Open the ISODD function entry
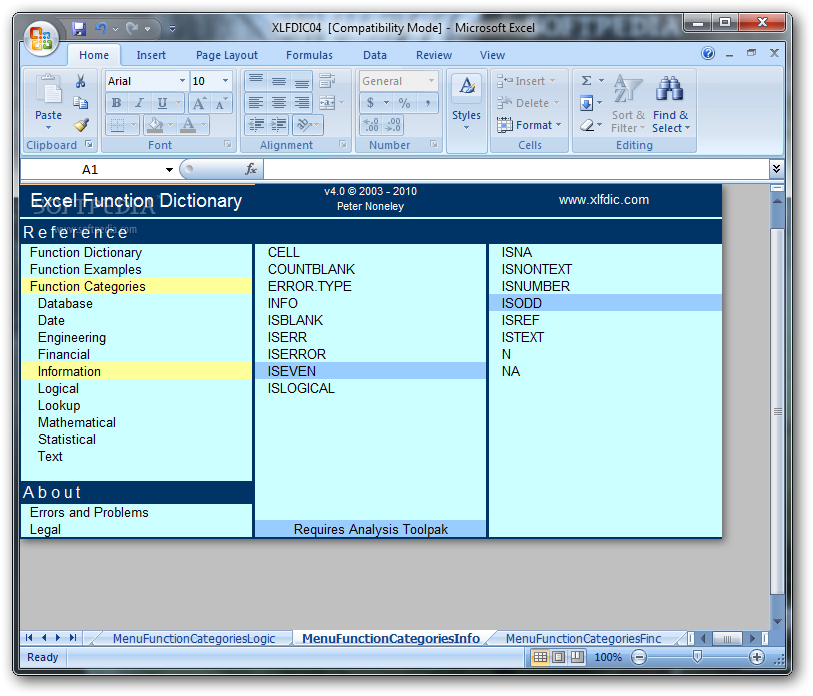The width and height of the screenshot is (813, 696). tap(605, 303)
